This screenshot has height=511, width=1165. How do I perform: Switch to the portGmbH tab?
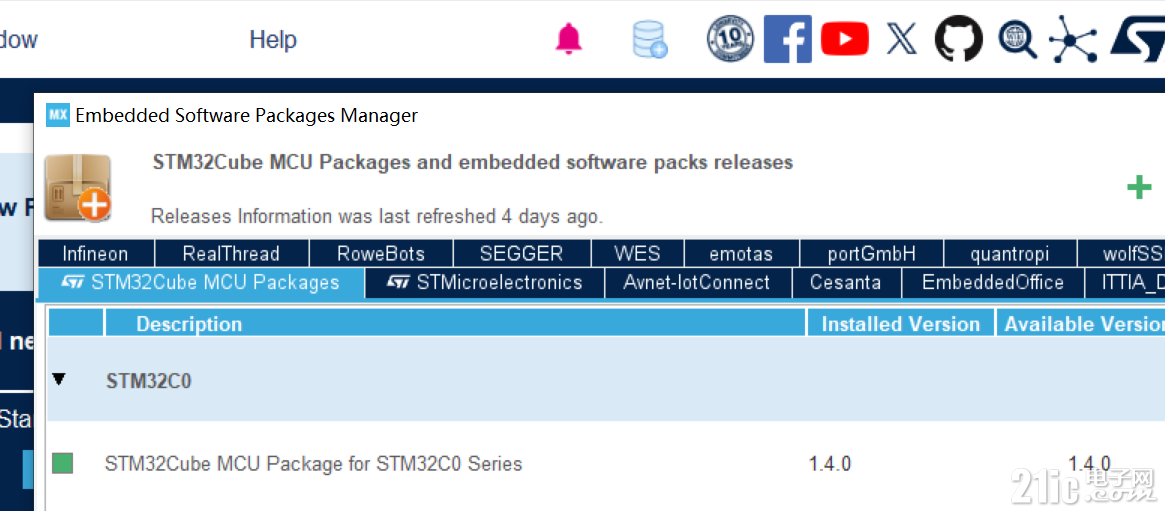pos(872,253)
